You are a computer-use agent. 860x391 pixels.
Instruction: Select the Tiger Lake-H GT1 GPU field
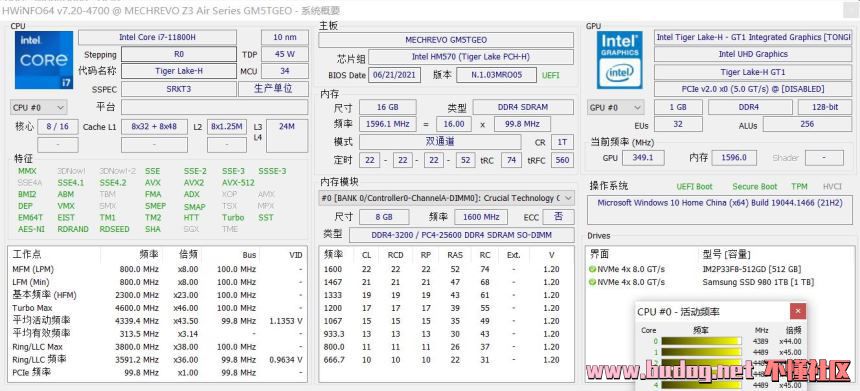752,72
